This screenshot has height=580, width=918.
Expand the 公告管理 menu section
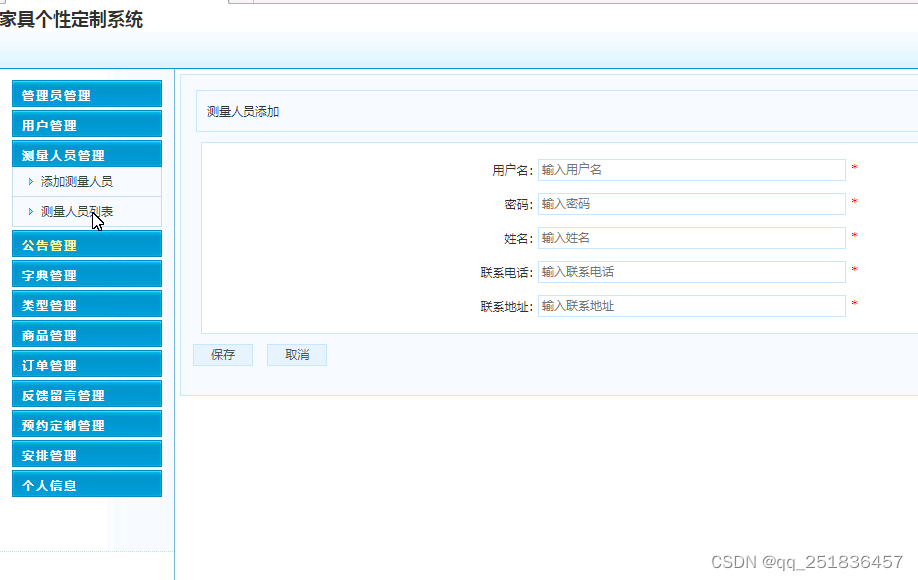tap(87, 244)
